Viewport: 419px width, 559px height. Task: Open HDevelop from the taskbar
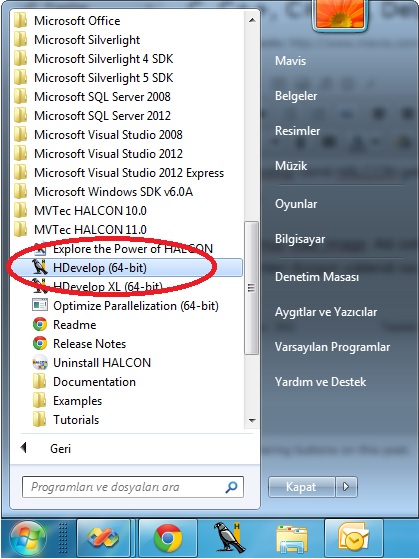[x=229, y=539]
